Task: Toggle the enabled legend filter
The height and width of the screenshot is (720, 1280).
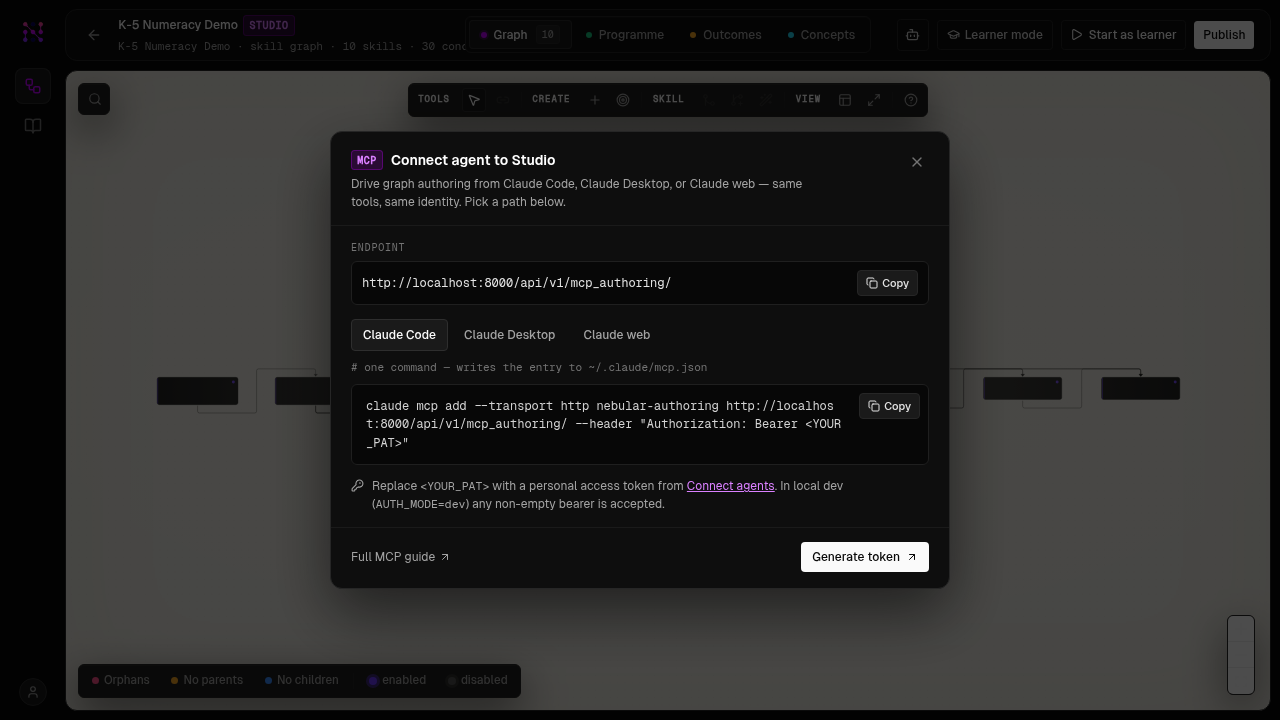Action: pos(396,680)
